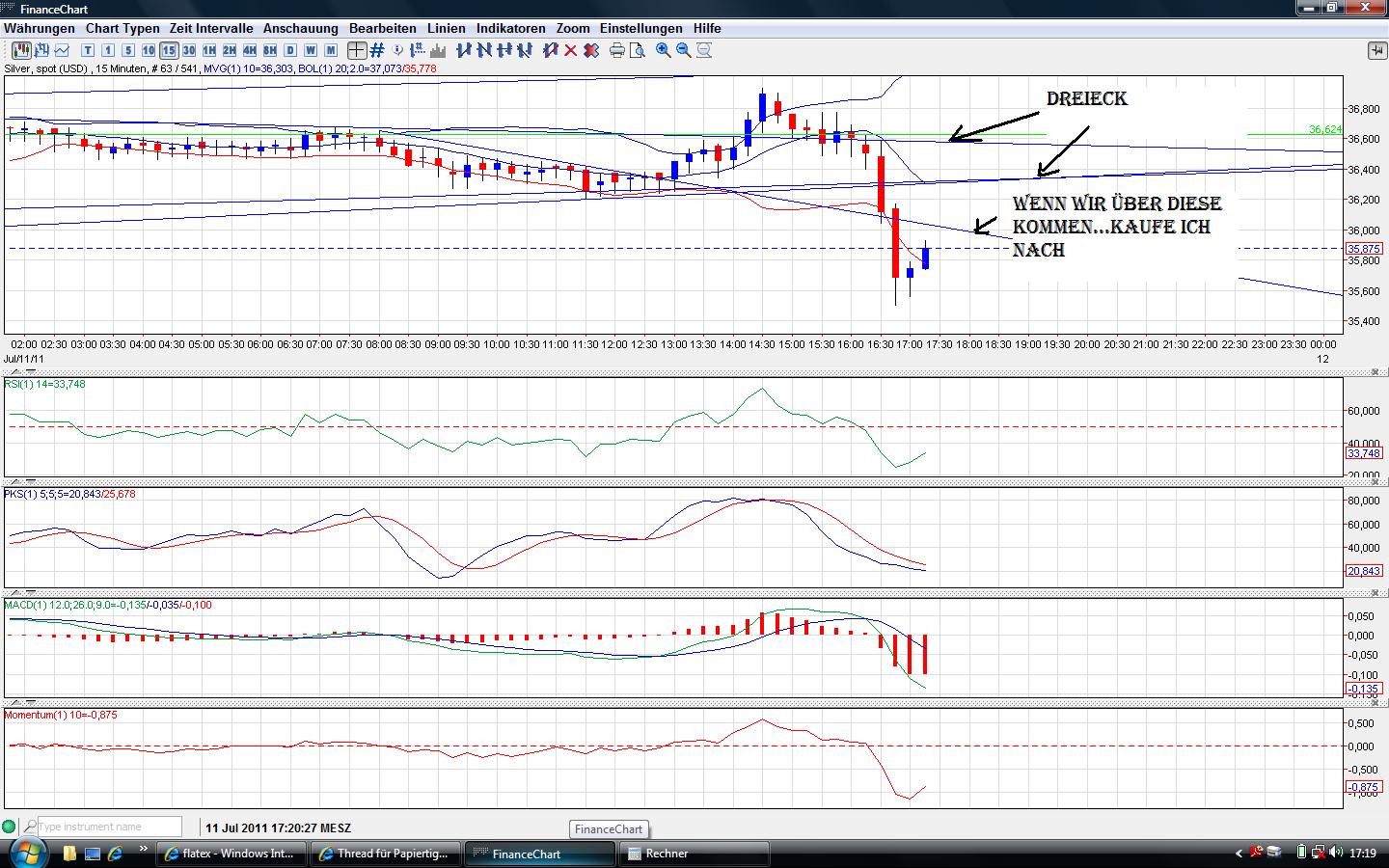Switch to Rechner in taskbar
1389x868 pixels.
[x=695, y=854]
